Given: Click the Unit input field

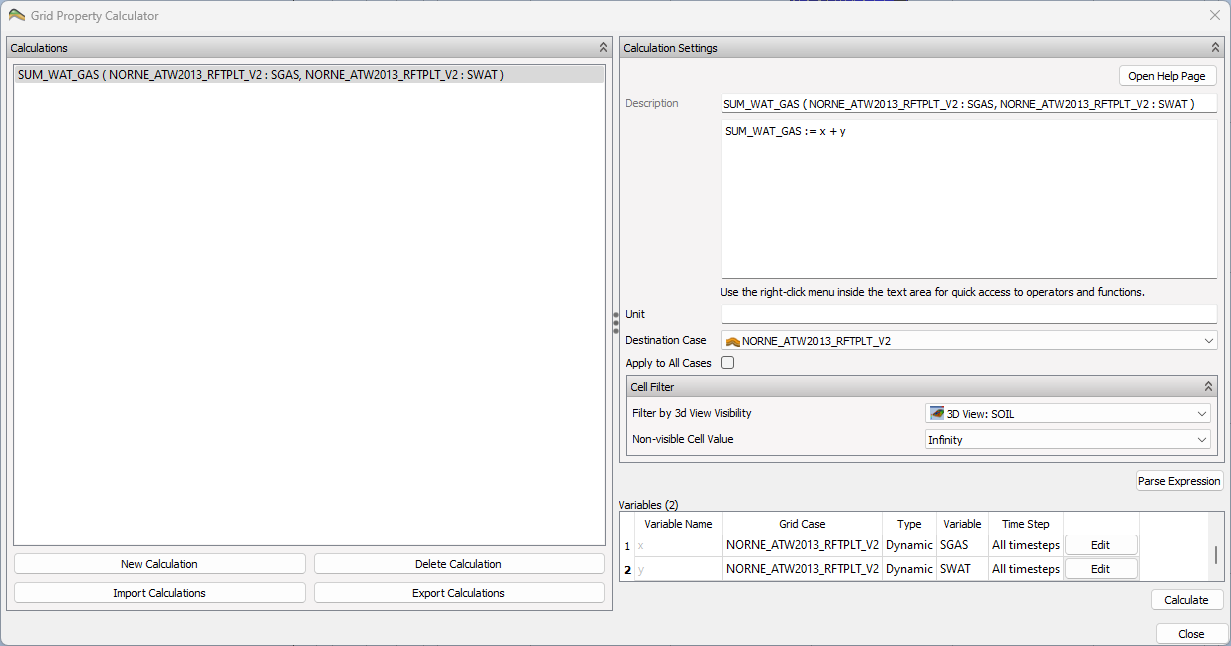Looking at the screenshot, I should point(969,314).
